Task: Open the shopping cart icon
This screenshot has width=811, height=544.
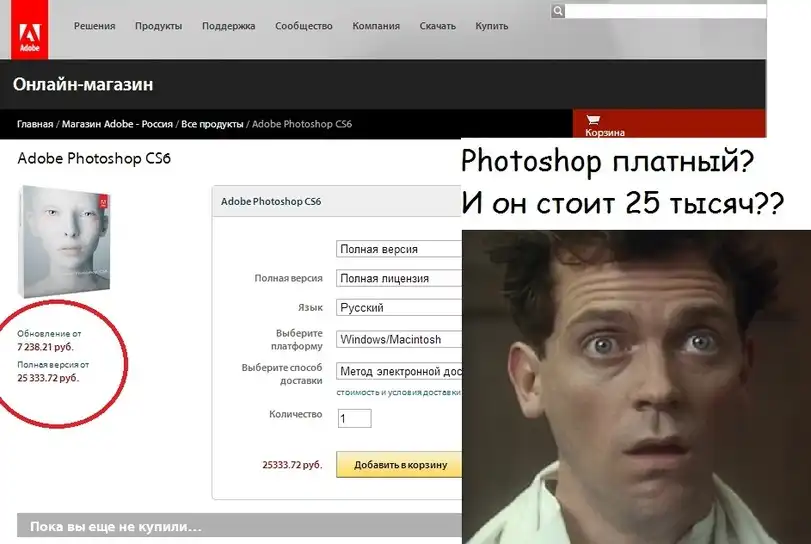Action: pos(593,118)
